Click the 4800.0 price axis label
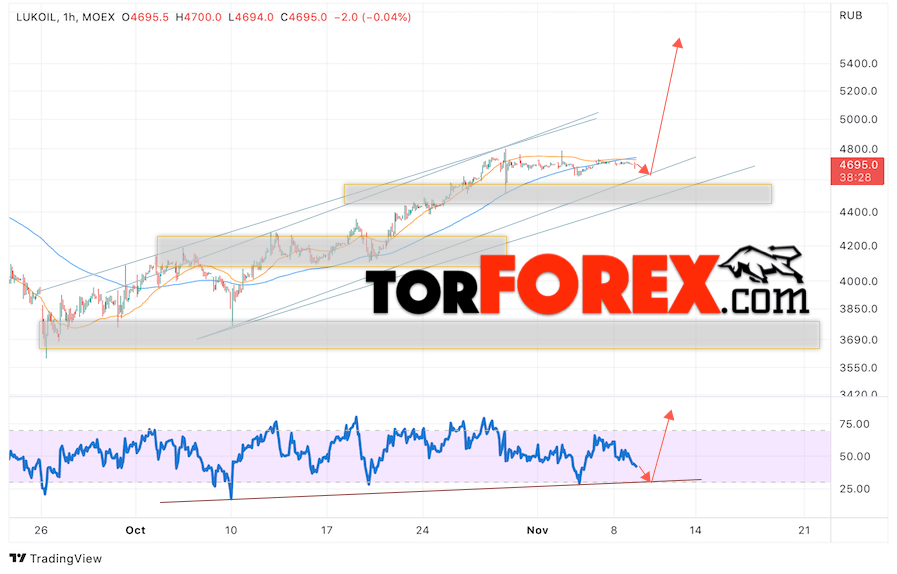The height and width of the screenshot is (574, 897). point(858,149)
